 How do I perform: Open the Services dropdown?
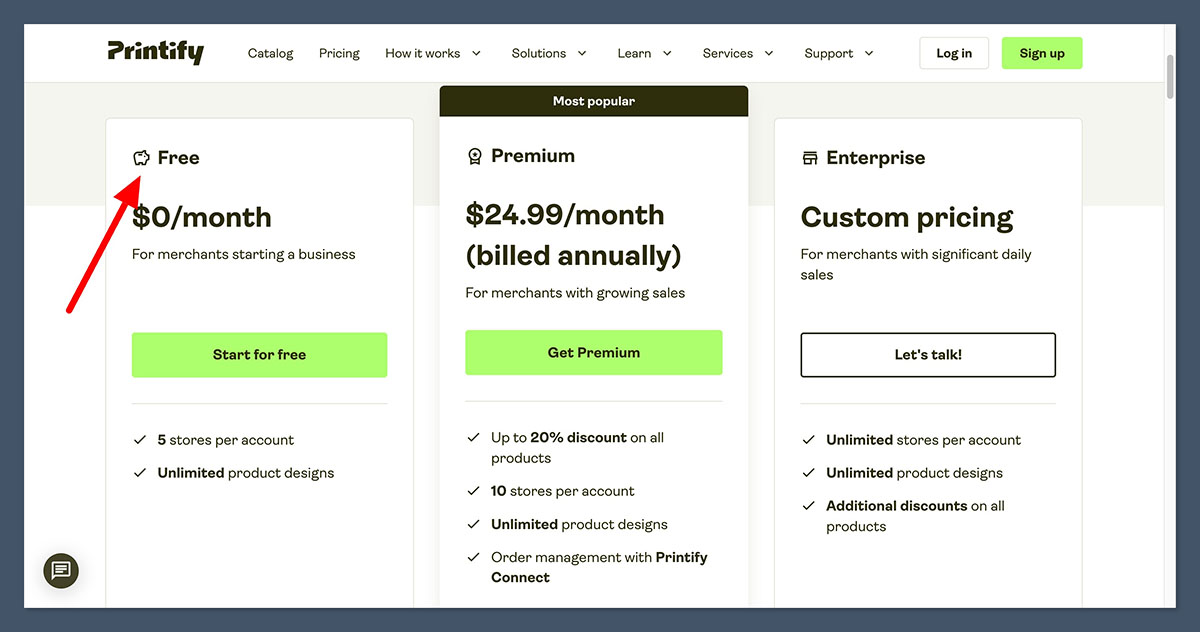pos(737,53)
